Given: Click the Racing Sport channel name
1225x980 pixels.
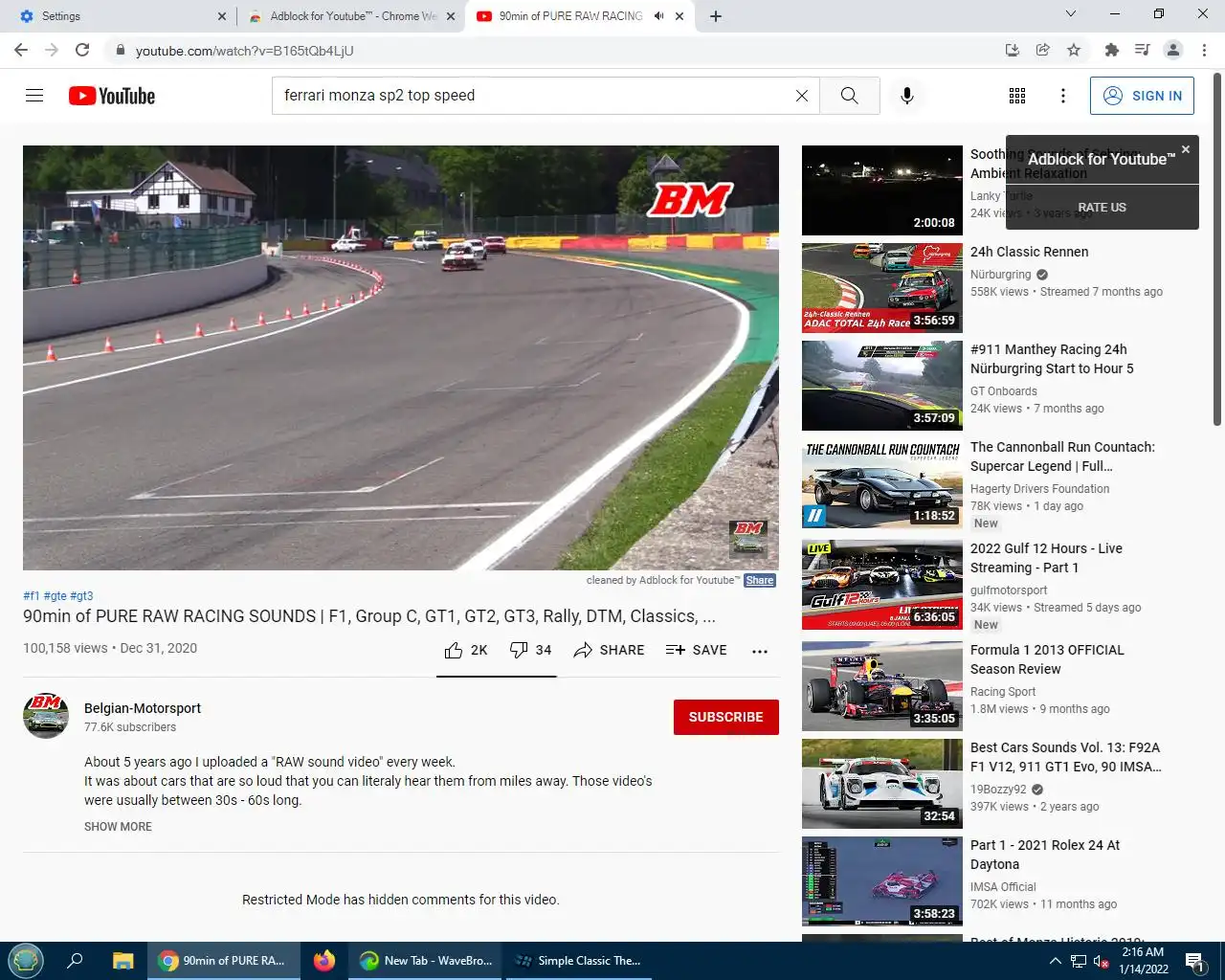Looking at the screenshot, I should pyautogui.click(x=1003, y=692).
